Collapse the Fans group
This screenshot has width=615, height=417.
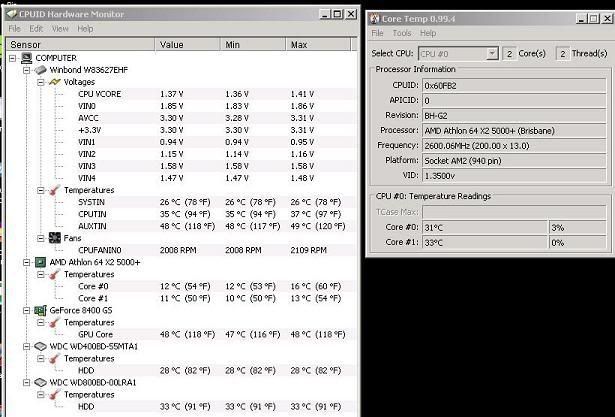(41, 238)
